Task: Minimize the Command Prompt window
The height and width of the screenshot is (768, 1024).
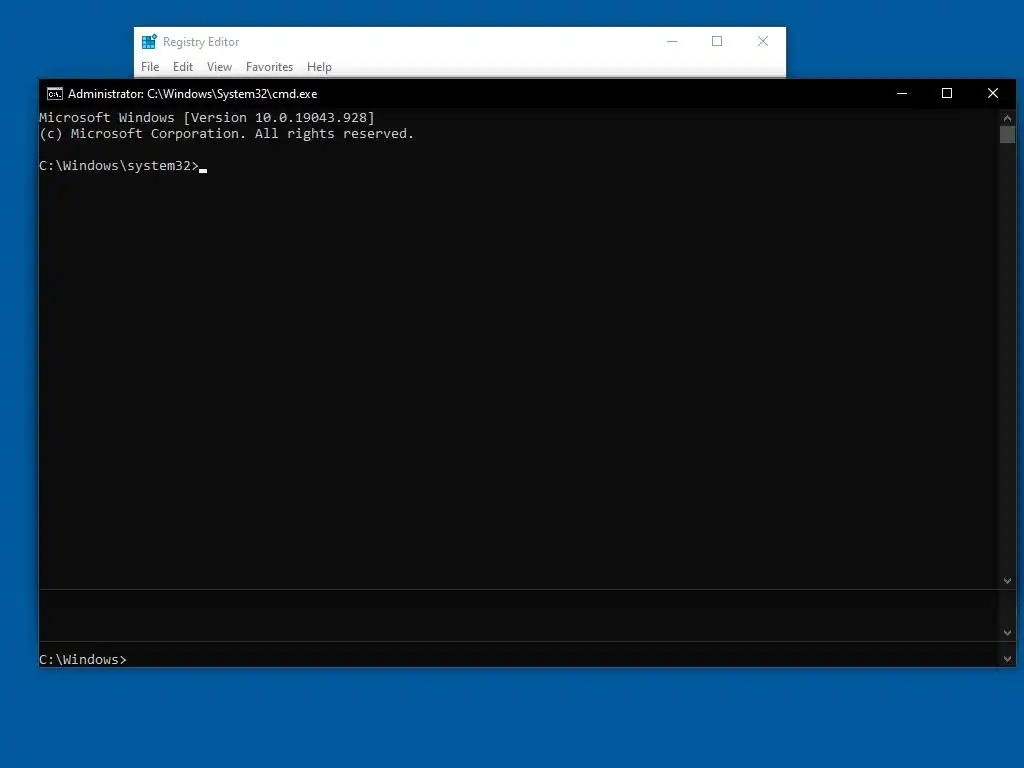Action: click(902, 93)
